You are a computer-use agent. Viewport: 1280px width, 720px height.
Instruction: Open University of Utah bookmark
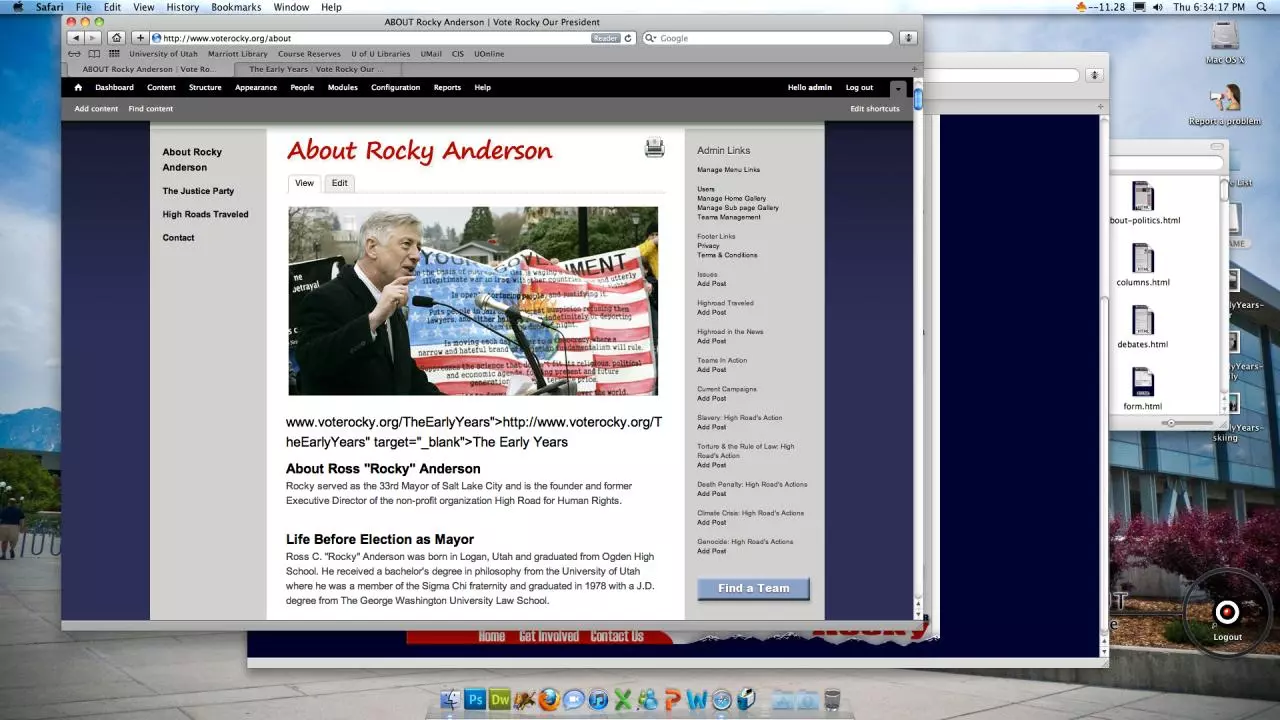tap(163, 54)
